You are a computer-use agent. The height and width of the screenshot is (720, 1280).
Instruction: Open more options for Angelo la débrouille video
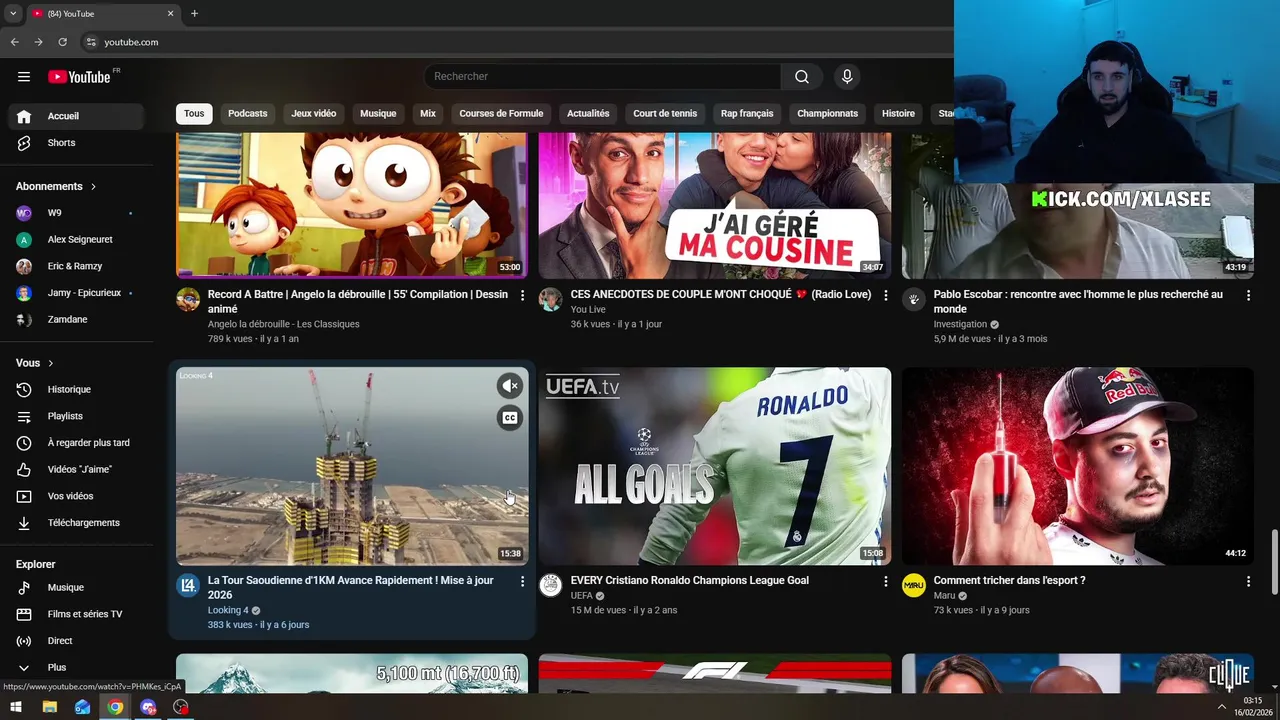pyautogui.click(x=522, y=296)
